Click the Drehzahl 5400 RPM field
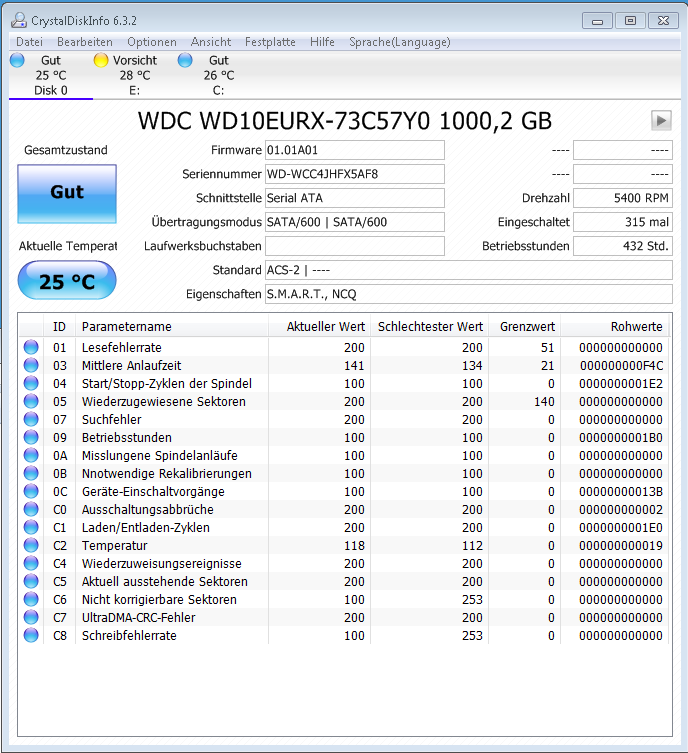 tap(623, 198)
